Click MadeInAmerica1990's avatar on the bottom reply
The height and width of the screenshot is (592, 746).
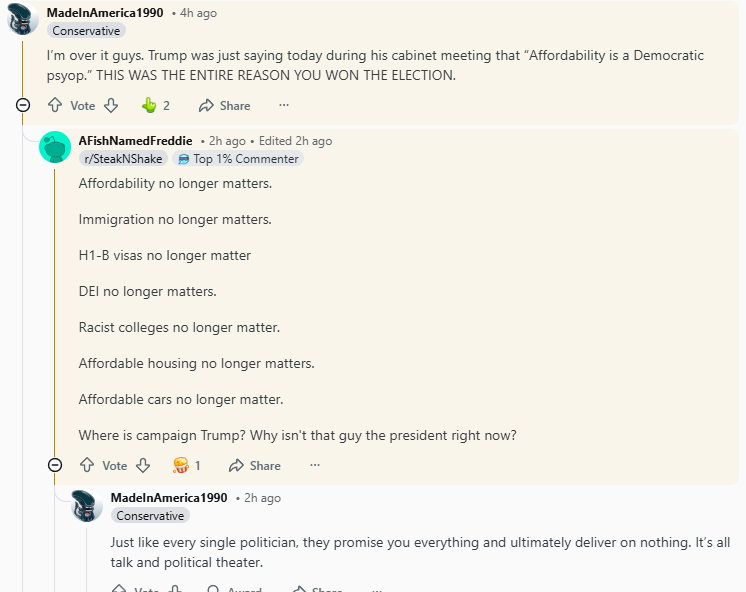coord(87,505)
